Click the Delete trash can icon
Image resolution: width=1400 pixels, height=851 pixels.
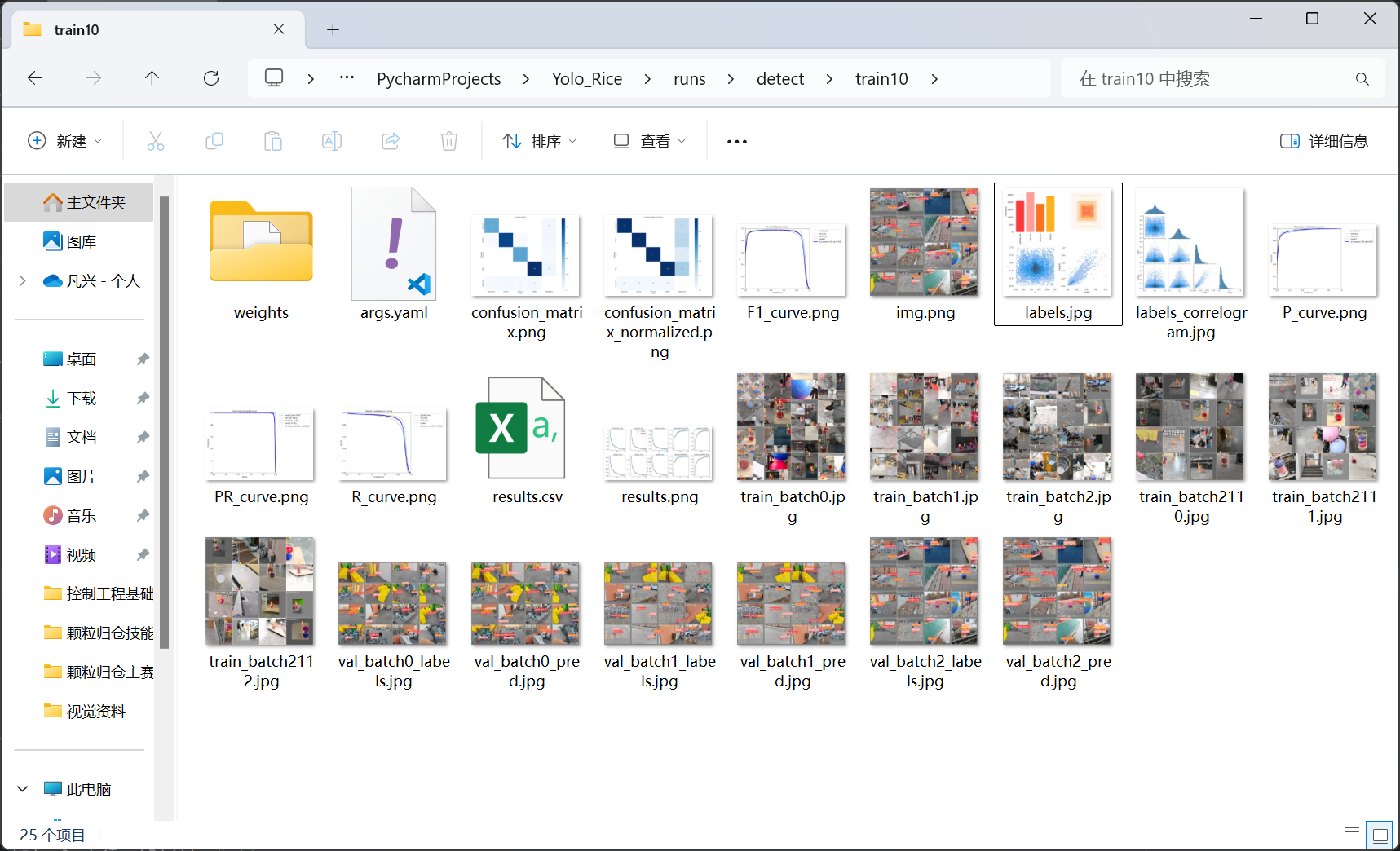click(x=449, y=141)
